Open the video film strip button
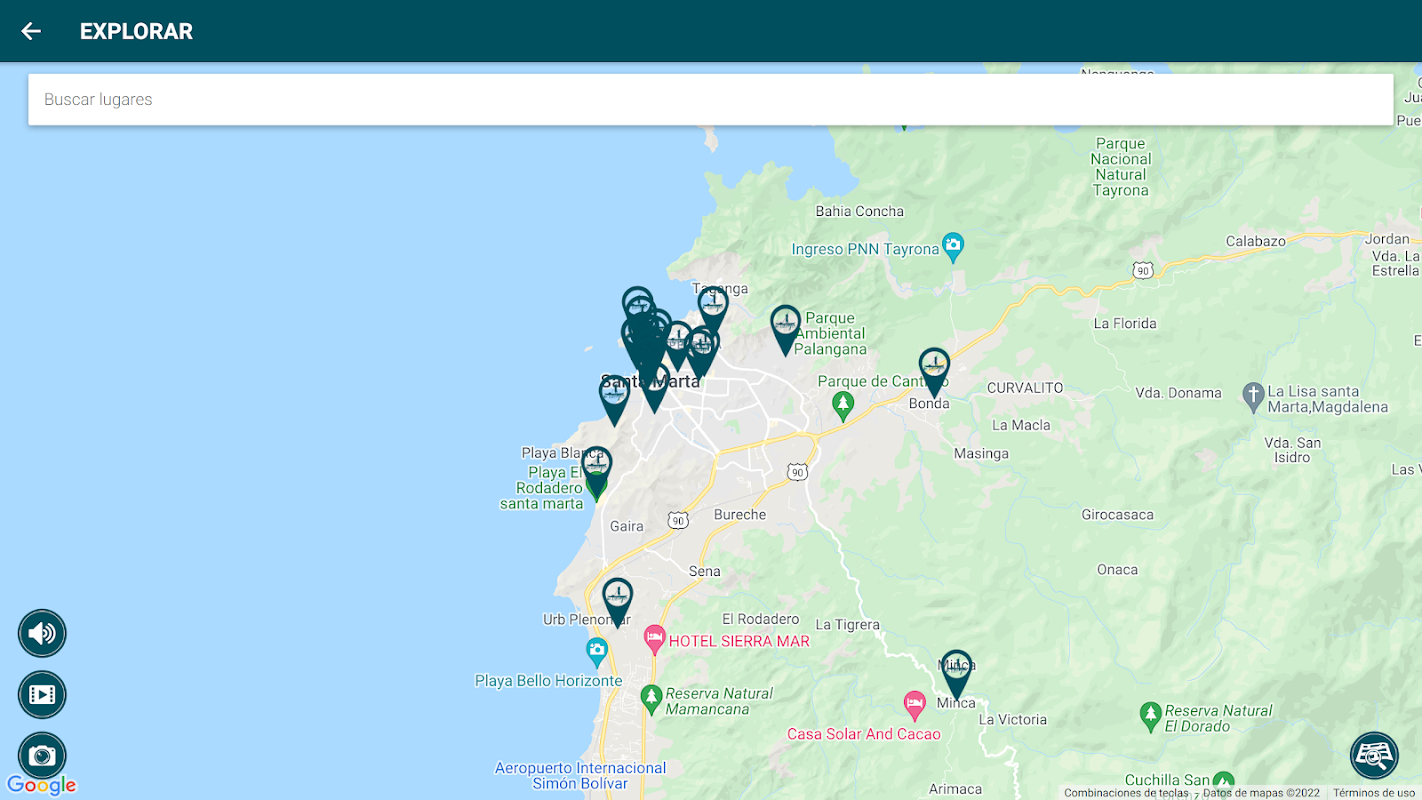Image resolution: width=1422 pixels, height=800 pixels. coord(42,695)
